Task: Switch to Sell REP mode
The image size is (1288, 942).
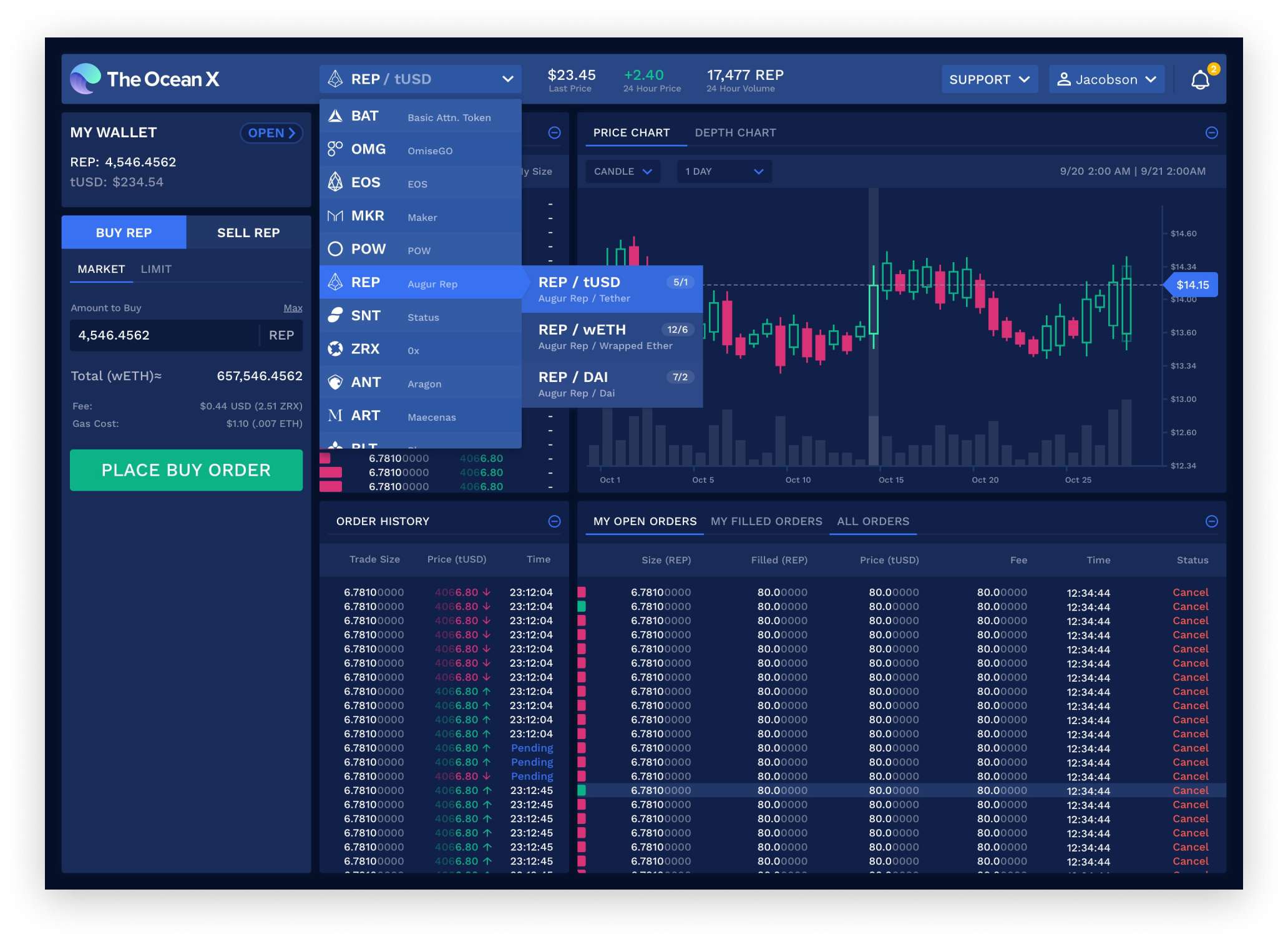Action: click(248, 233)
